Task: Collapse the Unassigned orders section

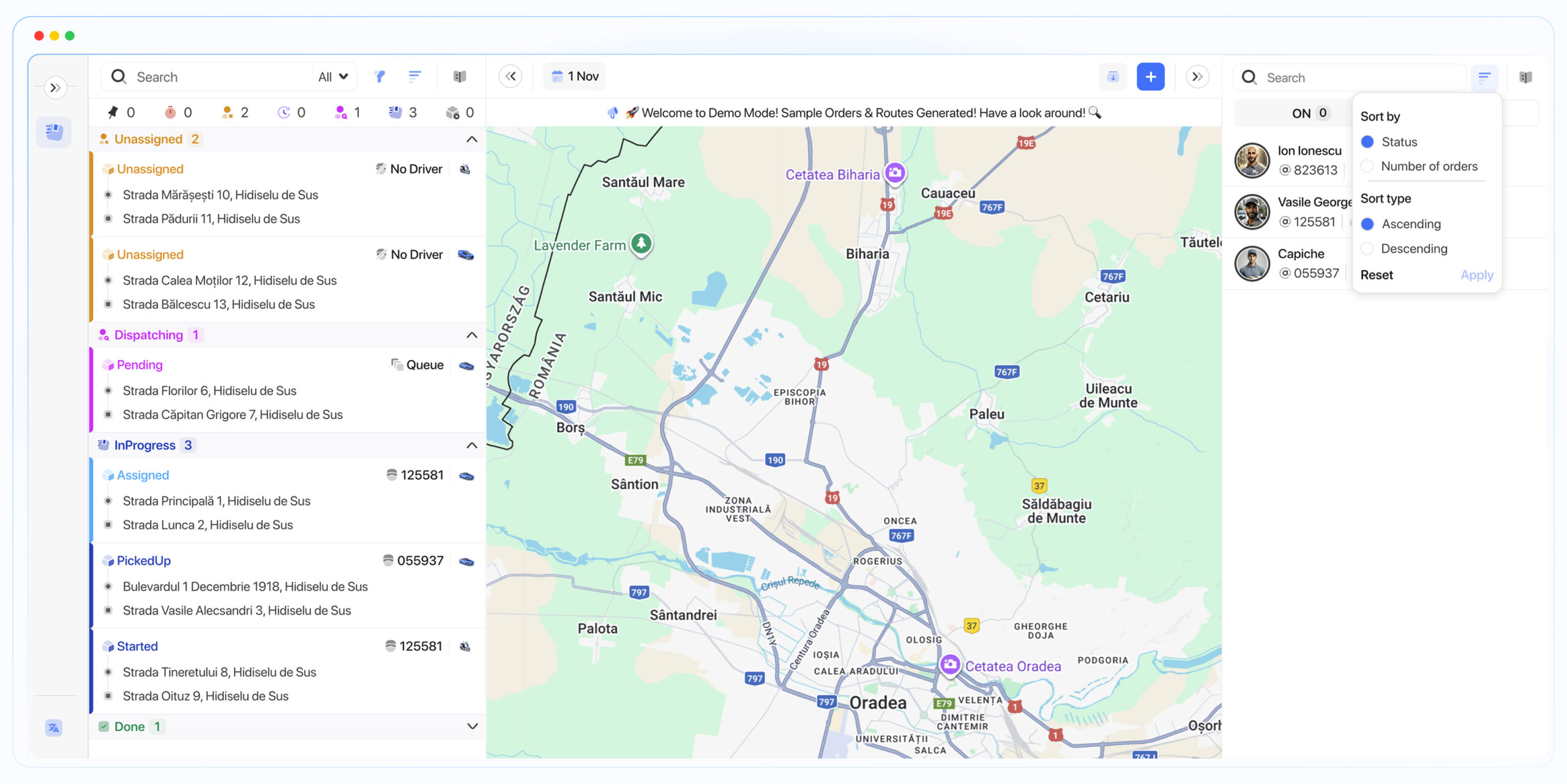Action: (x=472, y=140)
